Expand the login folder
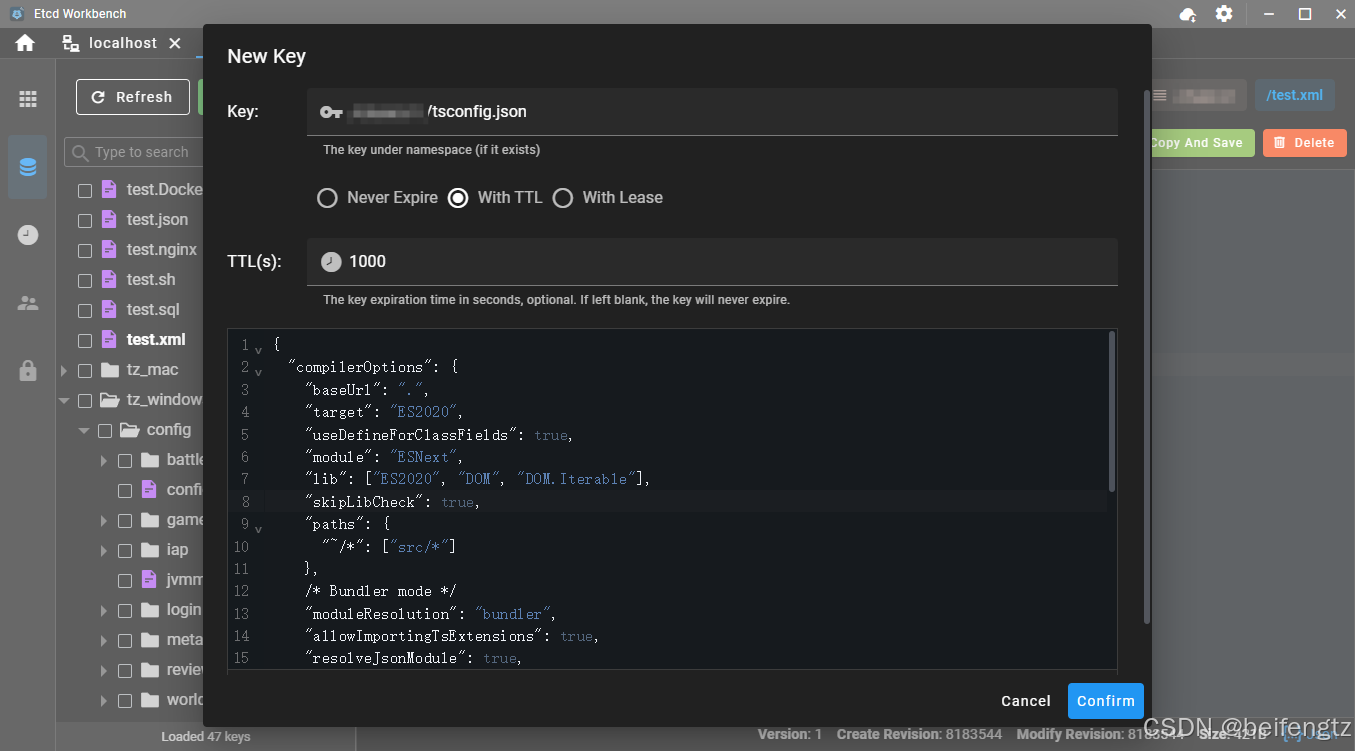Image resolution: width=1355 pixels, height=751 pixels. point(104,610)
